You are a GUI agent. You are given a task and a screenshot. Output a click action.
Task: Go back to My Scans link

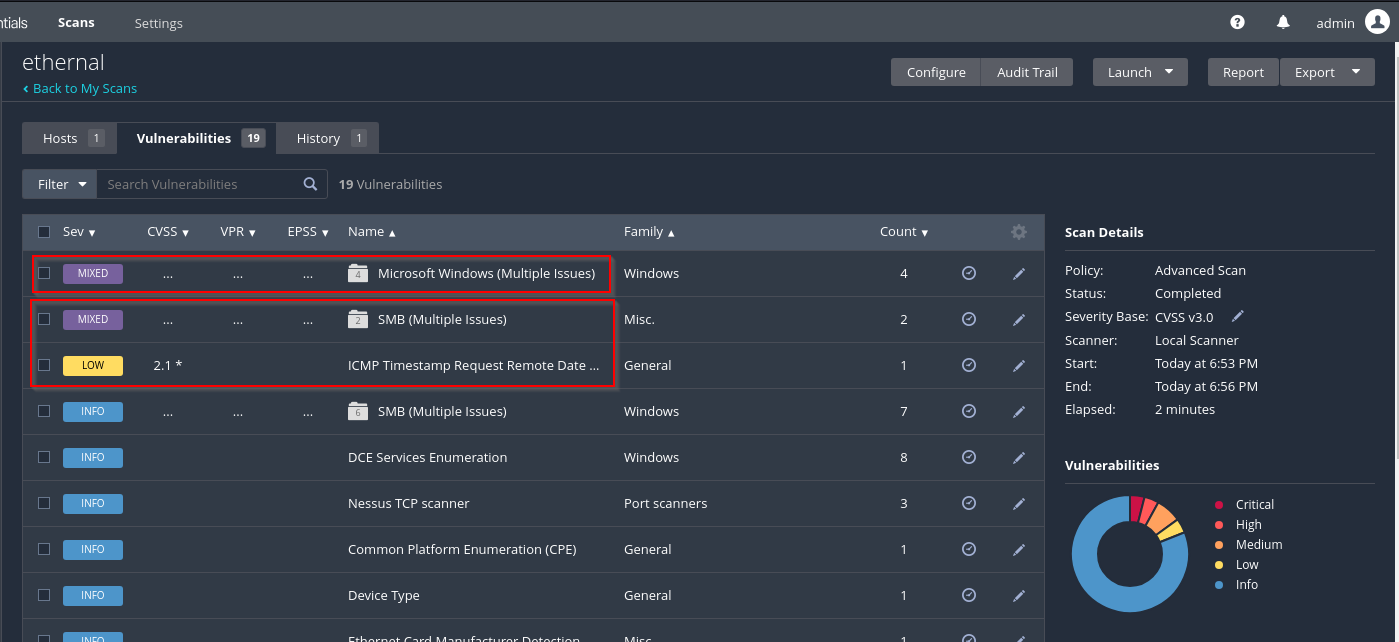pos(80,88)
